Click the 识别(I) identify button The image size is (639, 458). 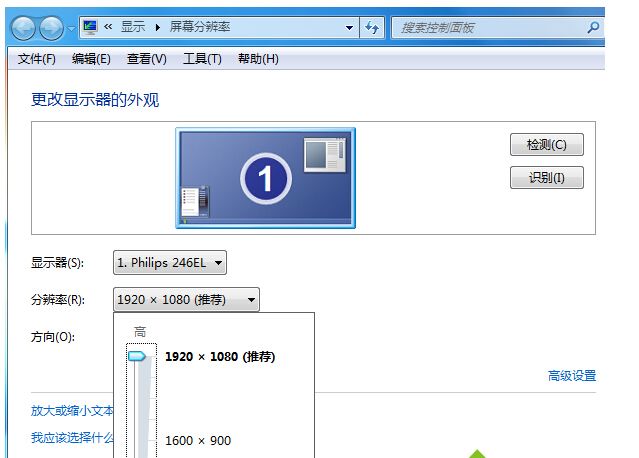point(546,178)
